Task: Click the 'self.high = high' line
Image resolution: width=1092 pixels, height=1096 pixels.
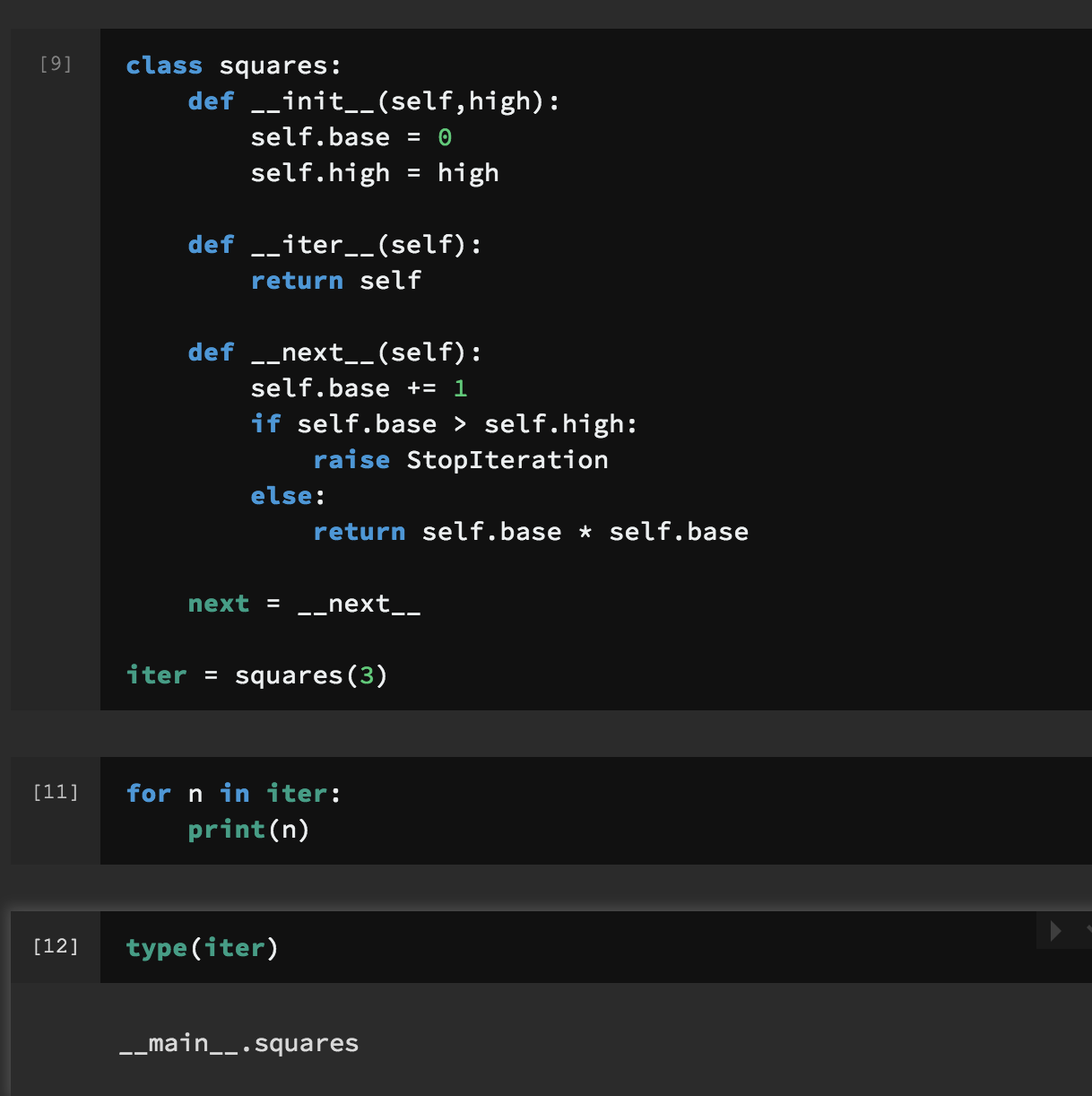Action: point(375,173)
